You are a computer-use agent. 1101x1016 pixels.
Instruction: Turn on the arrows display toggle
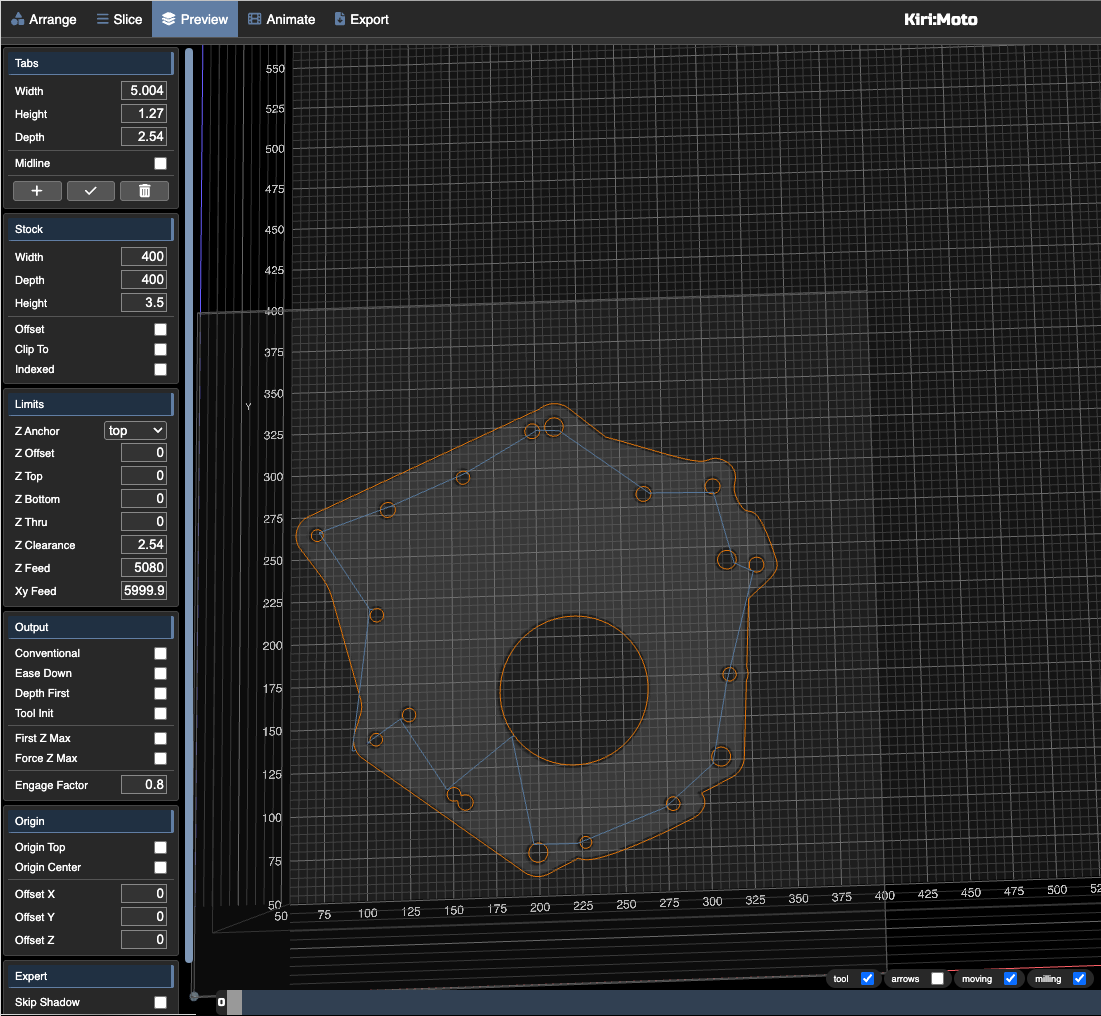point(937,979)
